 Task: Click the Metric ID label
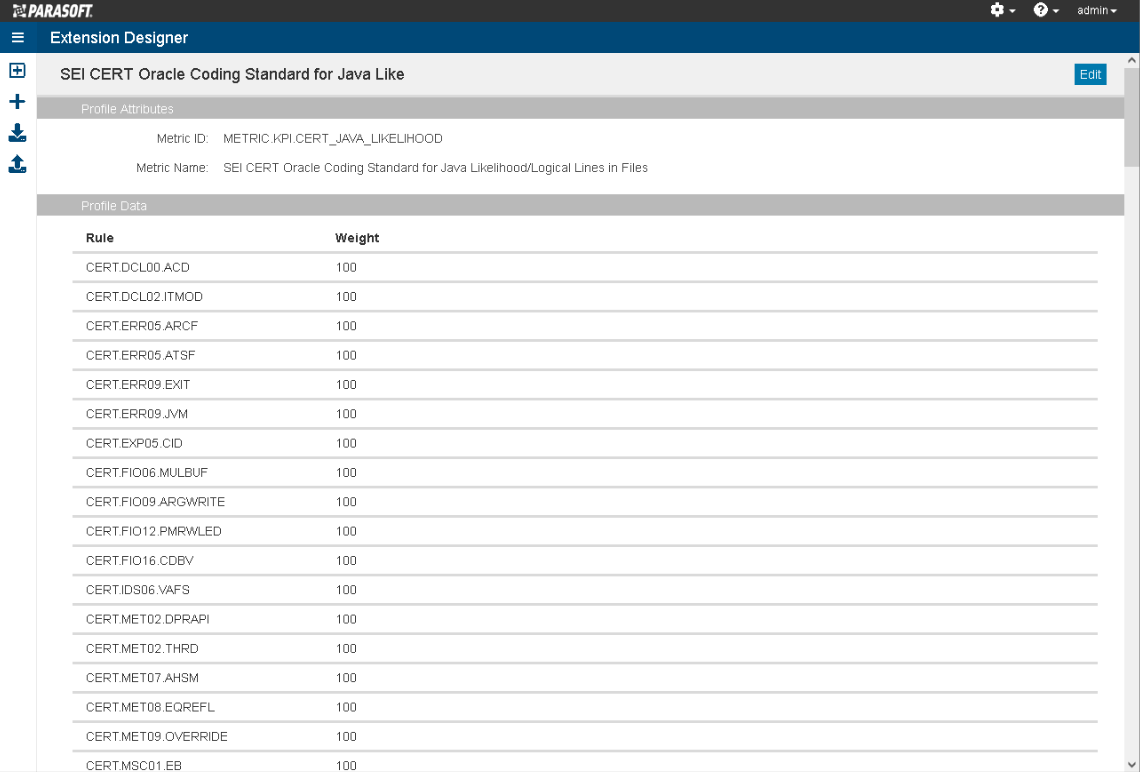click(x=182, y=139)
